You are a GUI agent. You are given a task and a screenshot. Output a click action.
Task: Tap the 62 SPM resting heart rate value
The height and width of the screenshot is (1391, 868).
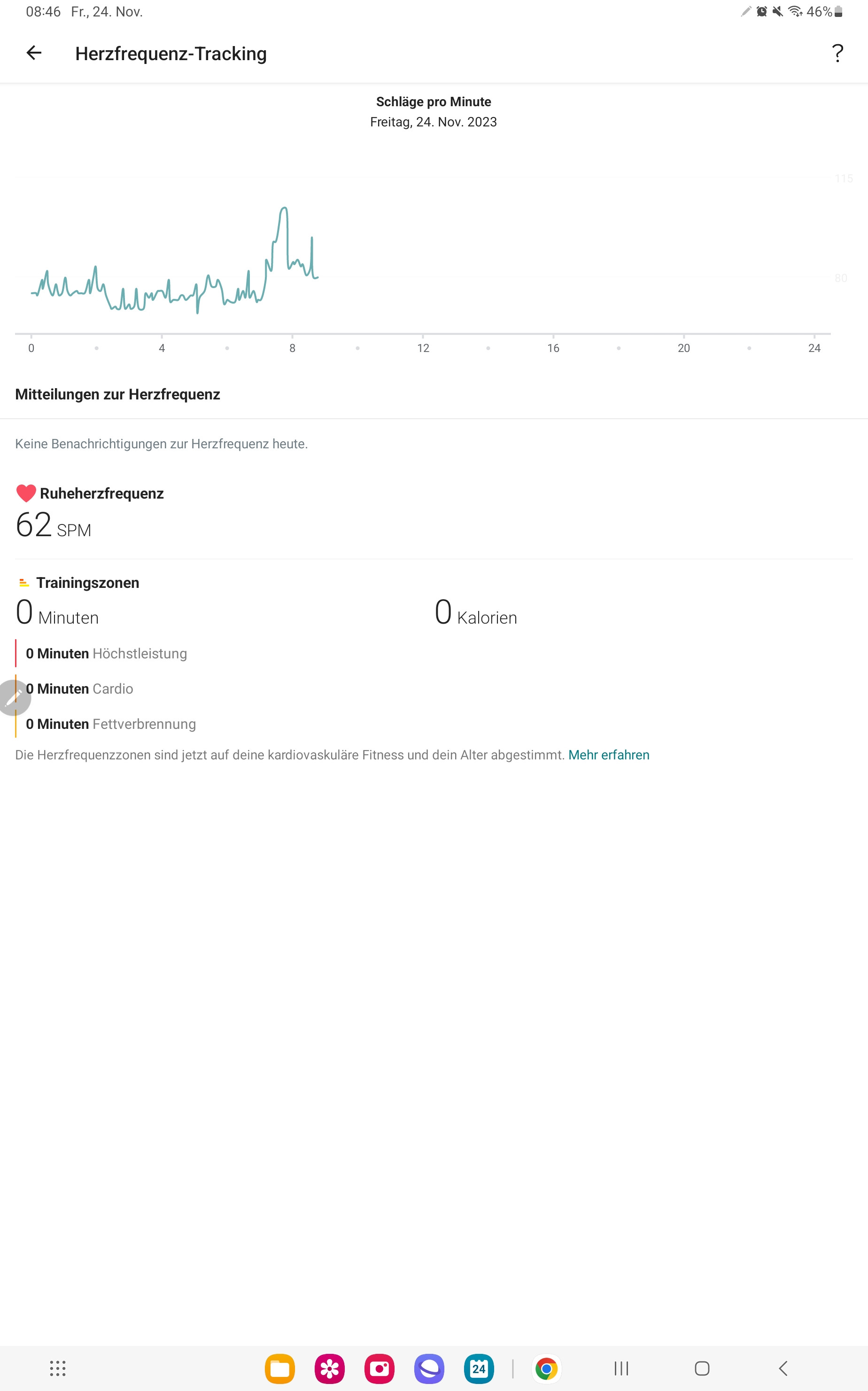(x=54, y=525)
